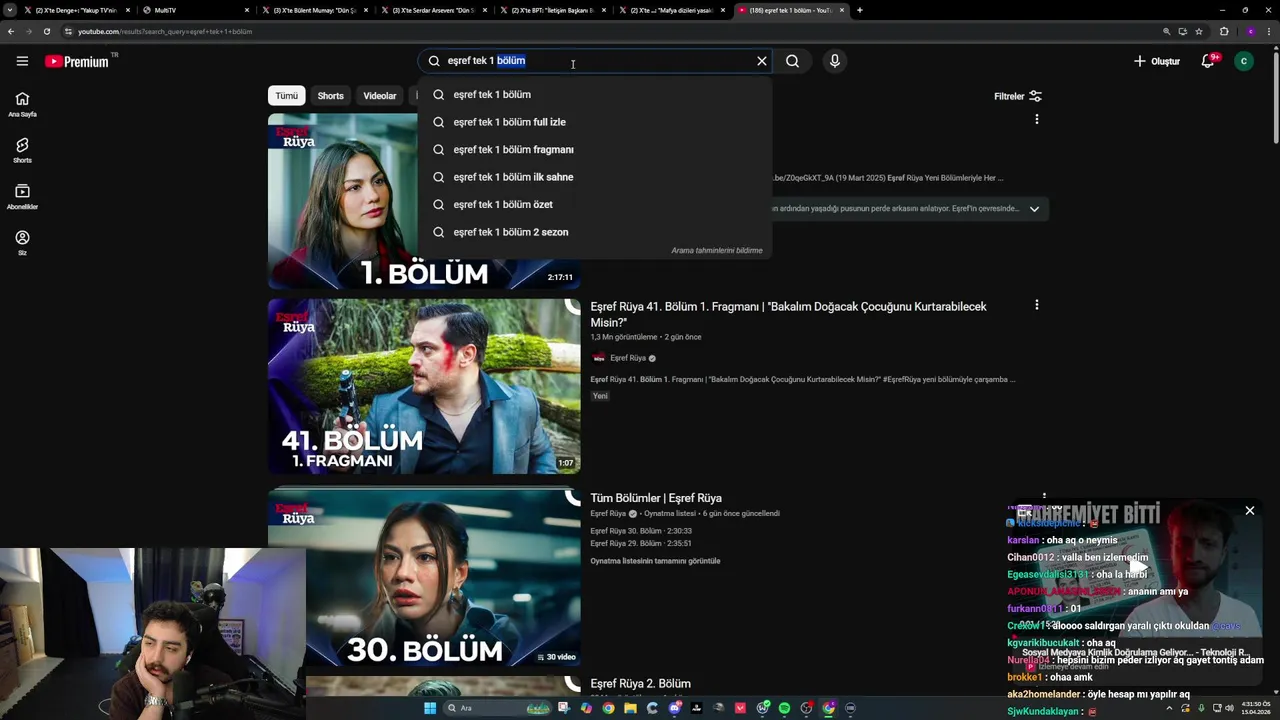Select the Shorts filter chip
The image size is (1280, 720).
click(330, 96)
